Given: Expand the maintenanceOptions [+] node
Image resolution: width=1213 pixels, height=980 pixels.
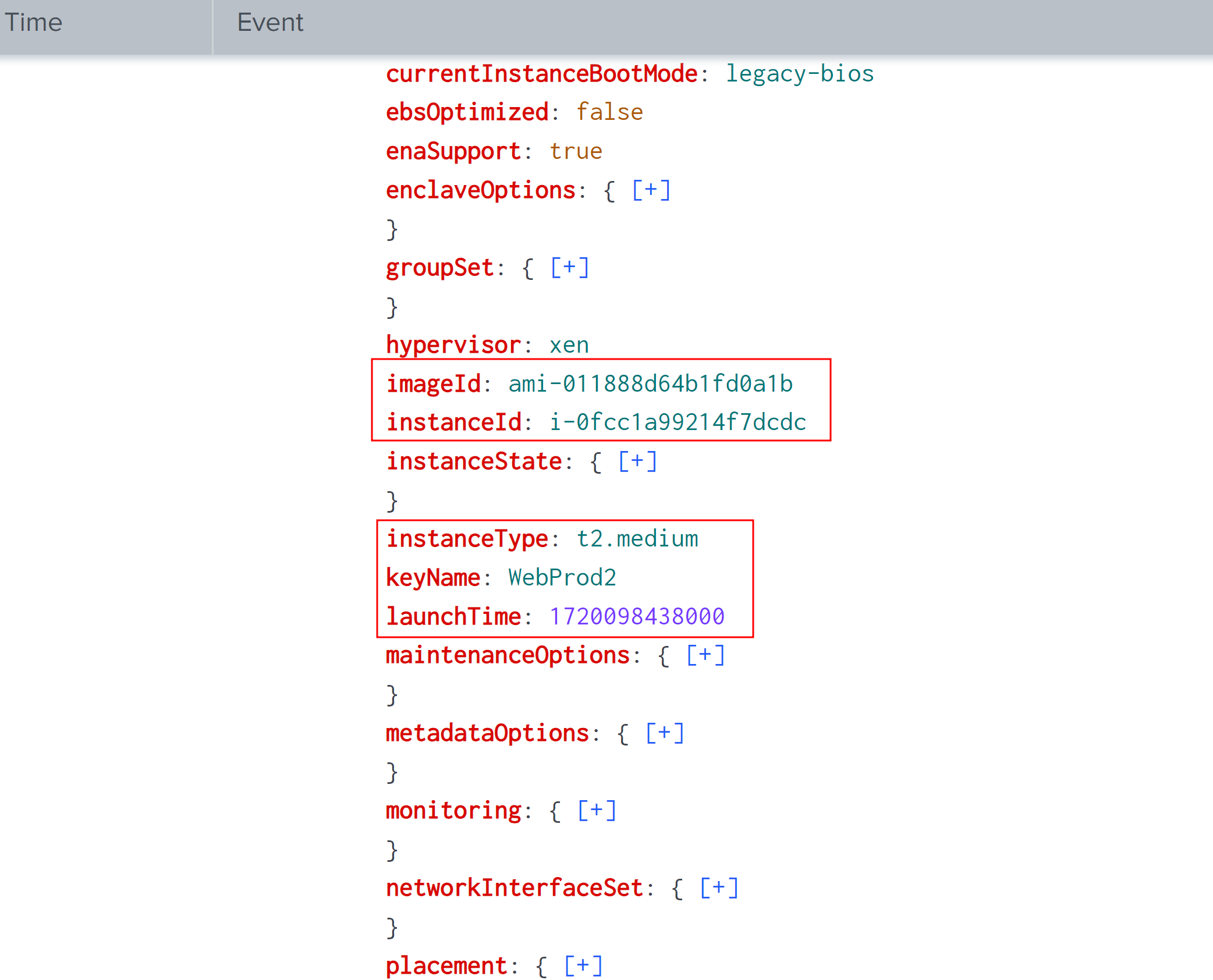Looking at the screenshot, I should click(x=705, y=655).
